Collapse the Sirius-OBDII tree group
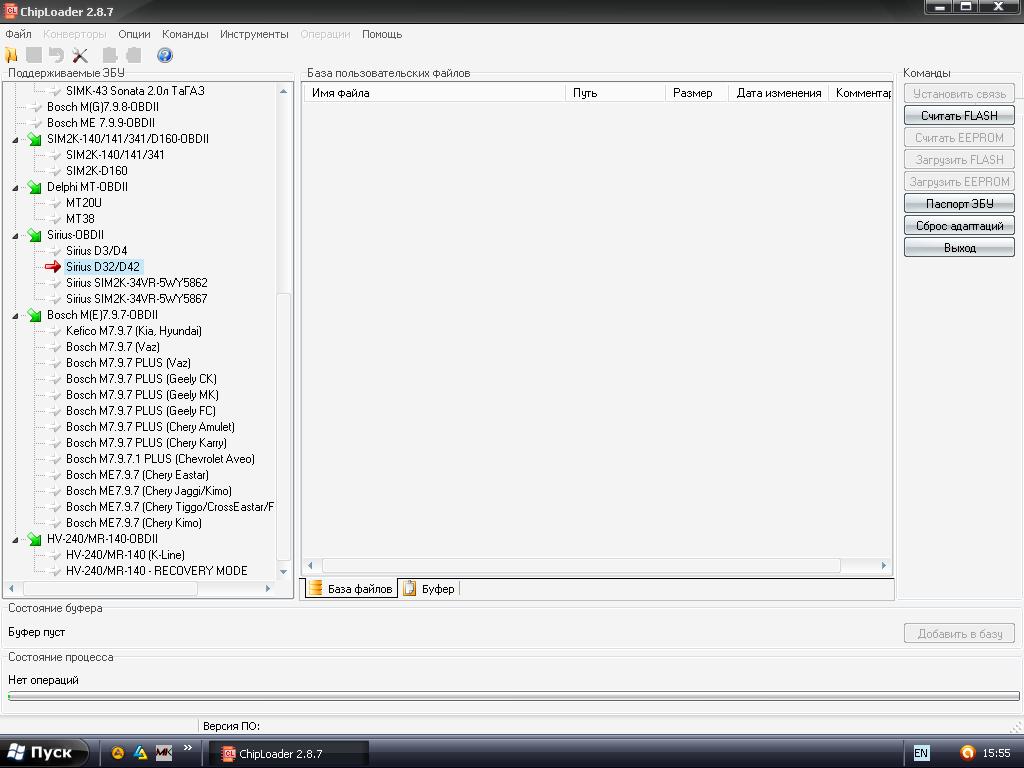This screenshot has width=1024, height=768. [15, 236]
